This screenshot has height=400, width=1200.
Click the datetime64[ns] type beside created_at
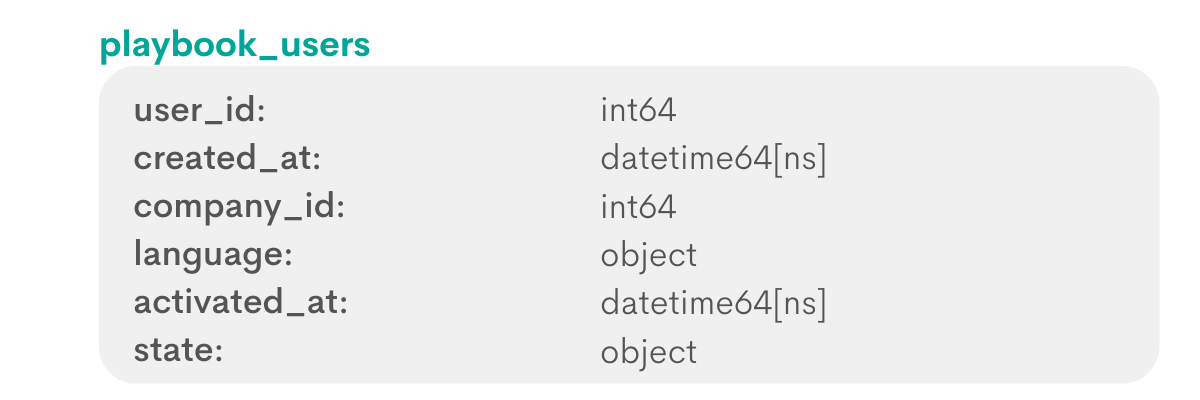tap(714, 159)
